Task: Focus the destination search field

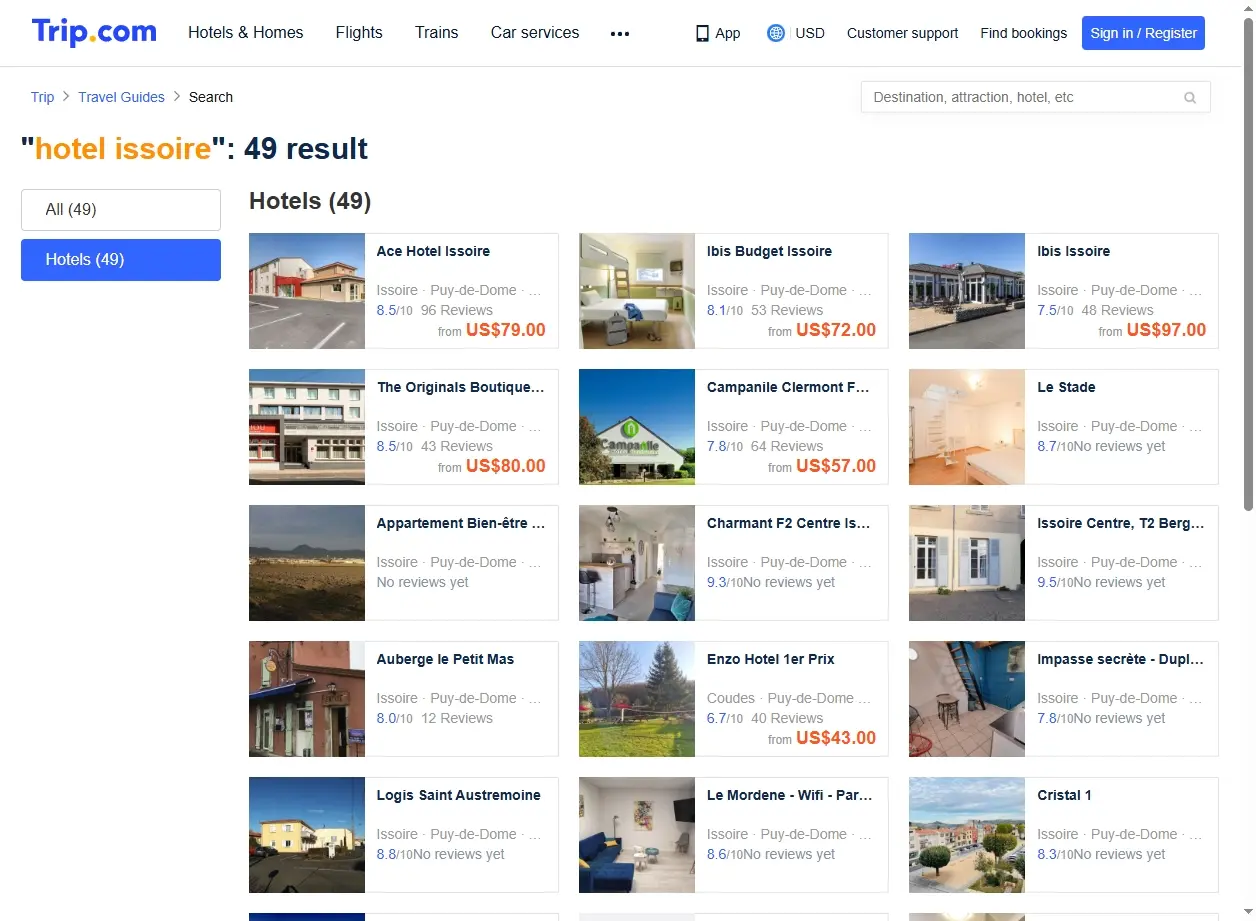Action: pyautogui.click(x=1036, y=97)
